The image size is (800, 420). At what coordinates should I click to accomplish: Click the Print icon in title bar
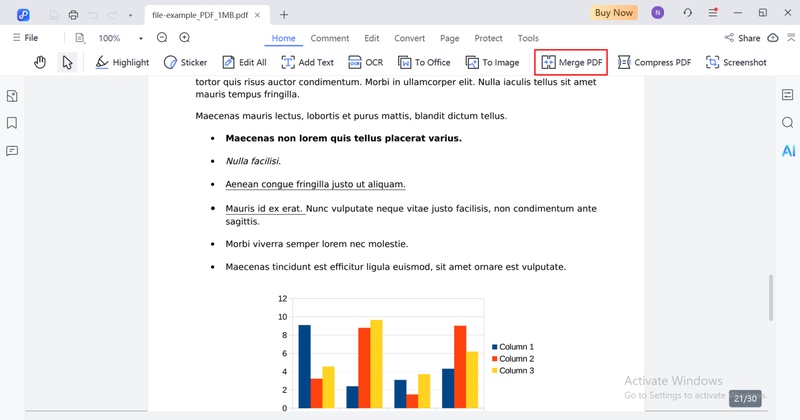(73, 15)
